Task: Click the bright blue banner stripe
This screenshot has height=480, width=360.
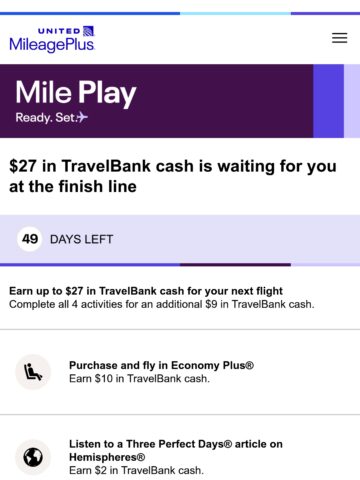Action: click(328, 101)
